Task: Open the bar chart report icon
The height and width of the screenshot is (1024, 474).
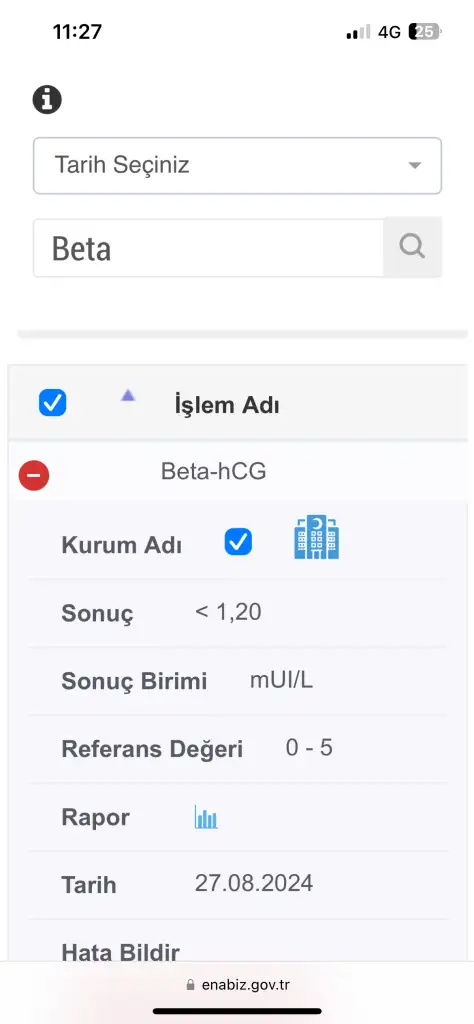Action: point(206,817)
